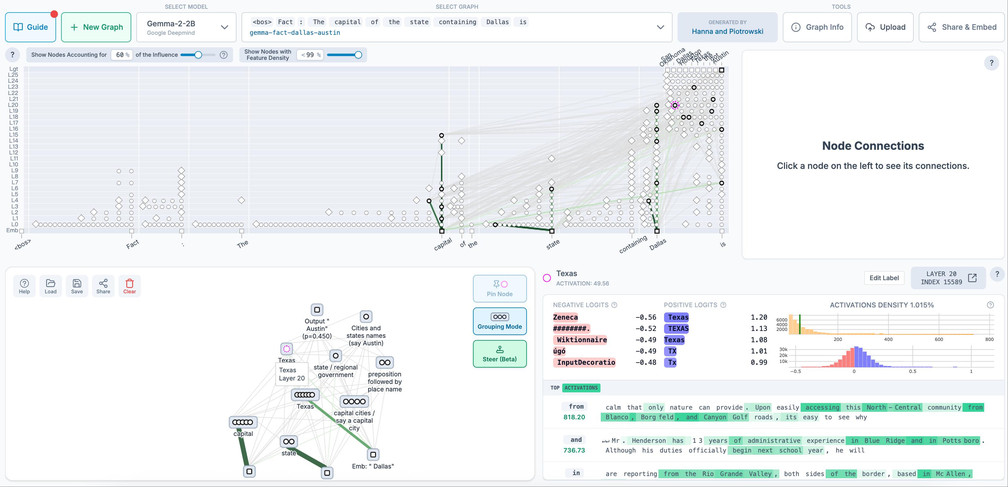Adjust the influence slider handle

[x=198, y=55]
